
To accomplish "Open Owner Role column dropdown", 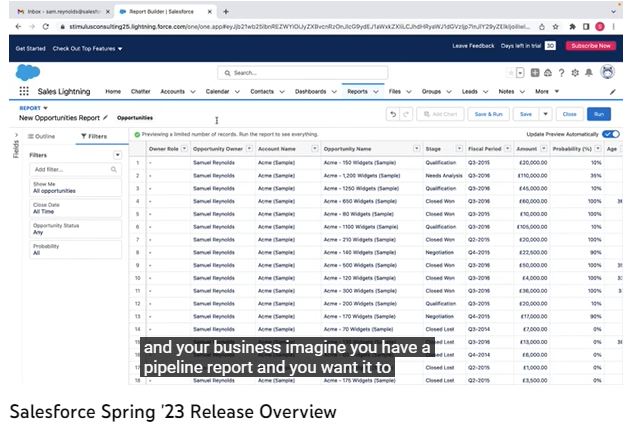I will tap(184, 149).
